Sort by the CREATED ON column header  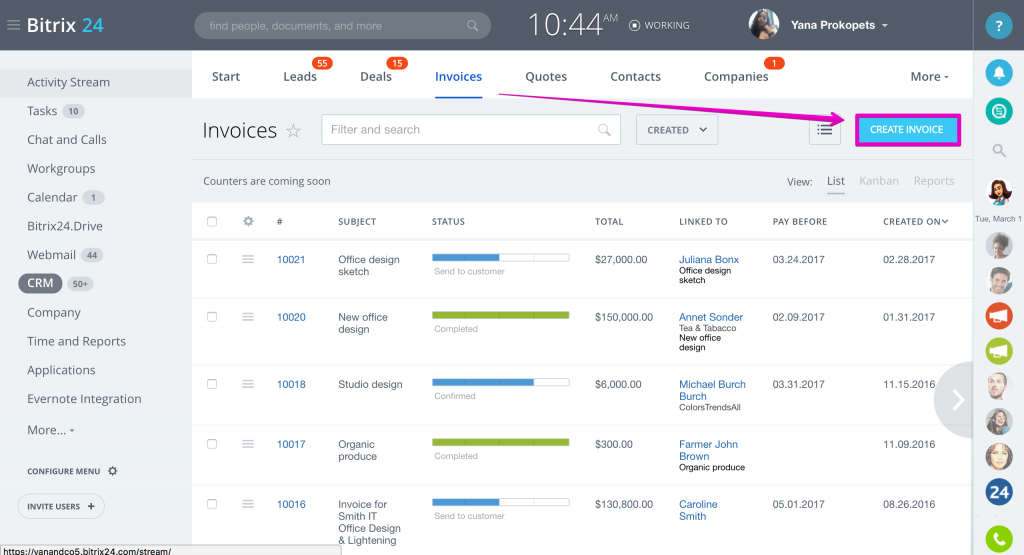pyautogui.click(x=915, y=221)
